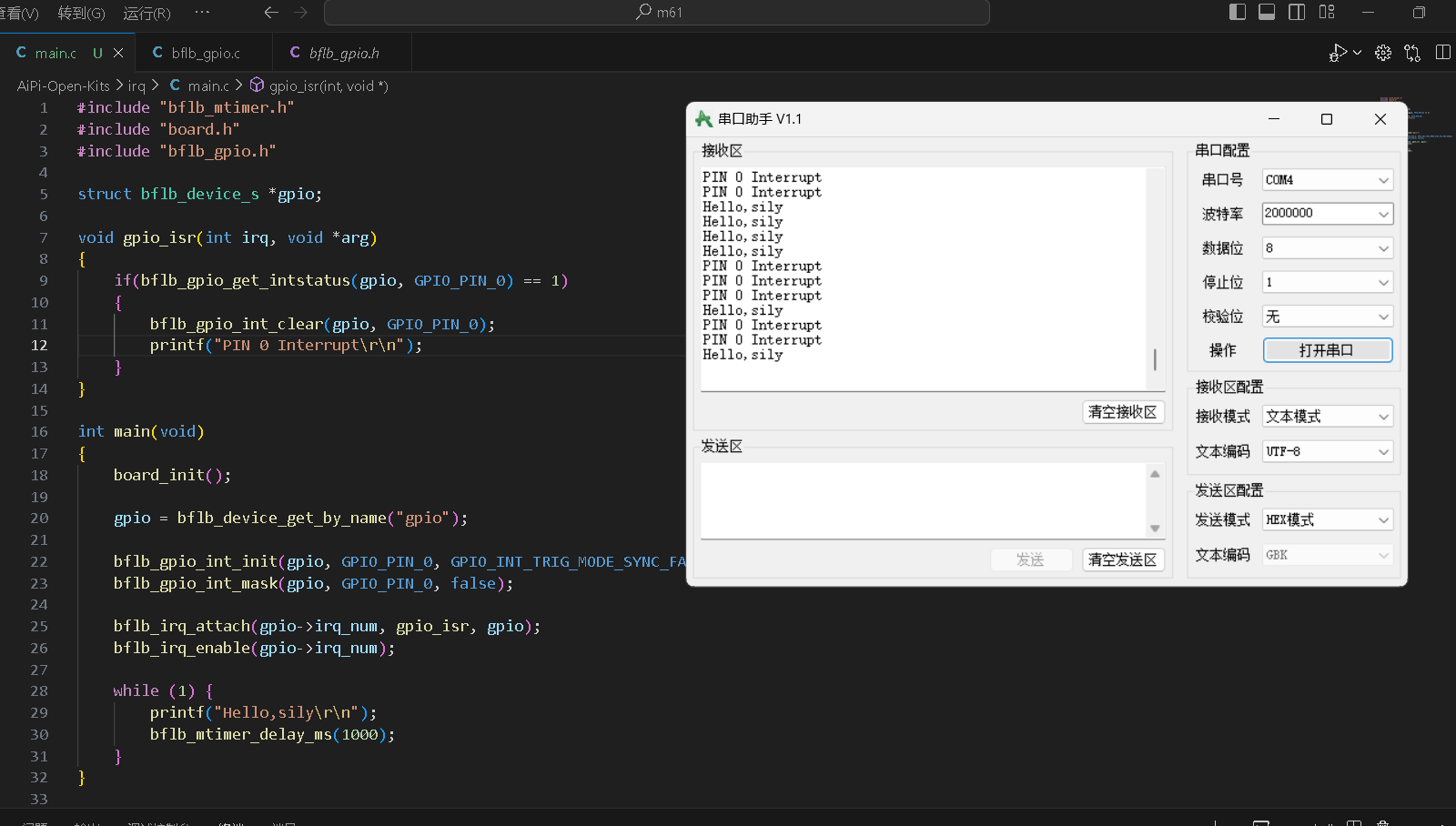Open the 转到(G) menu
The width and height of the screenshot is (1456, 826).
[81, 13]
